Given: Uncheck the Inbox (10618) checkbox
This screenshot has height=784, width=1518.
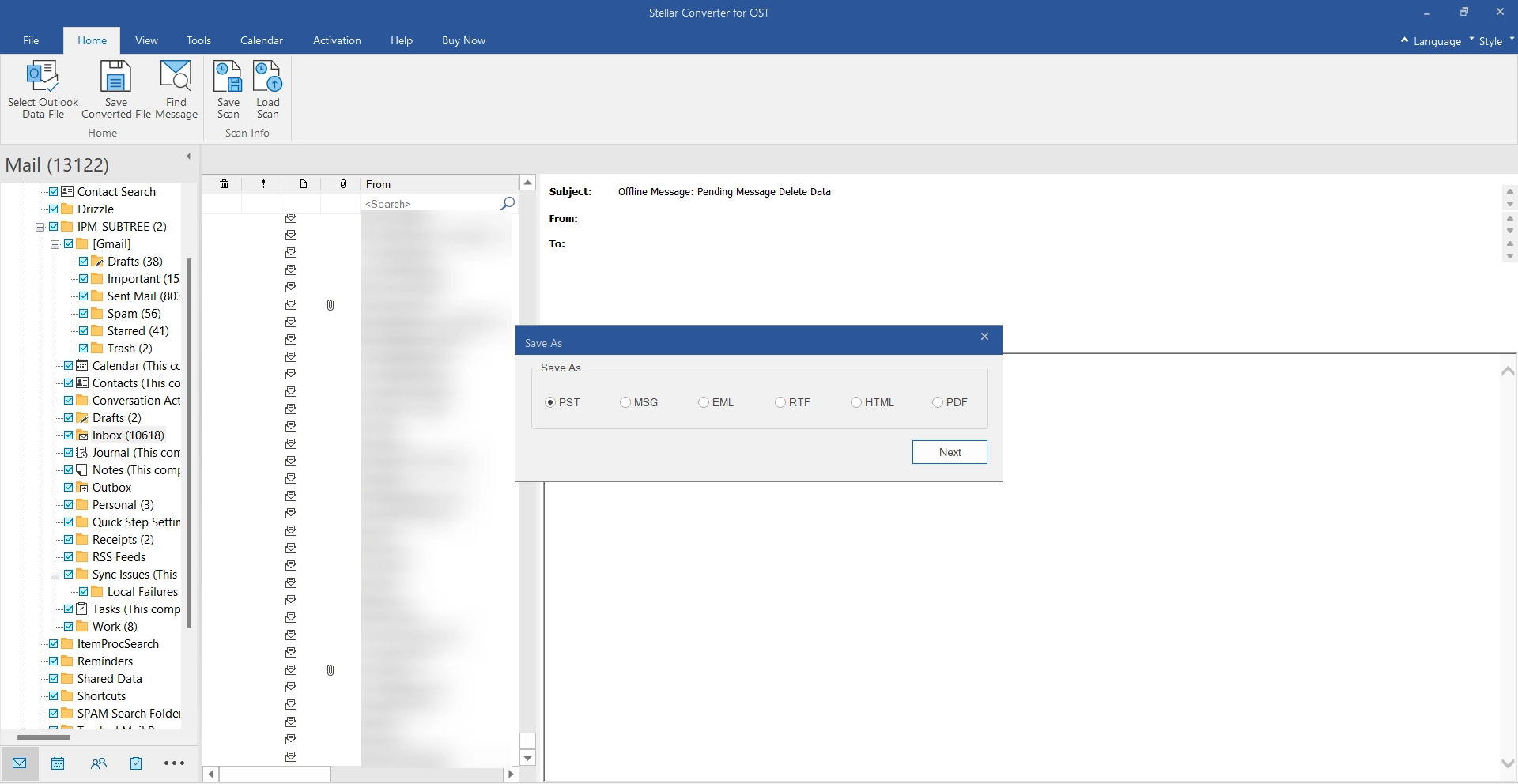Looking at the screenshot, I should click(x=69, y=435).
